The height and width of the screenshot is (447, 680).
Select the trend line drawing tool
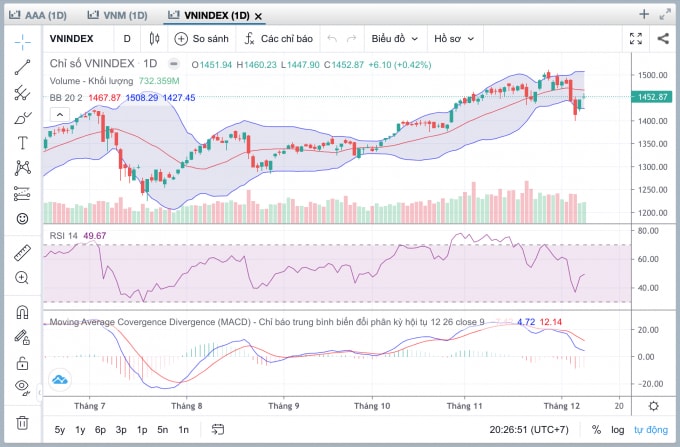(23, 67)
